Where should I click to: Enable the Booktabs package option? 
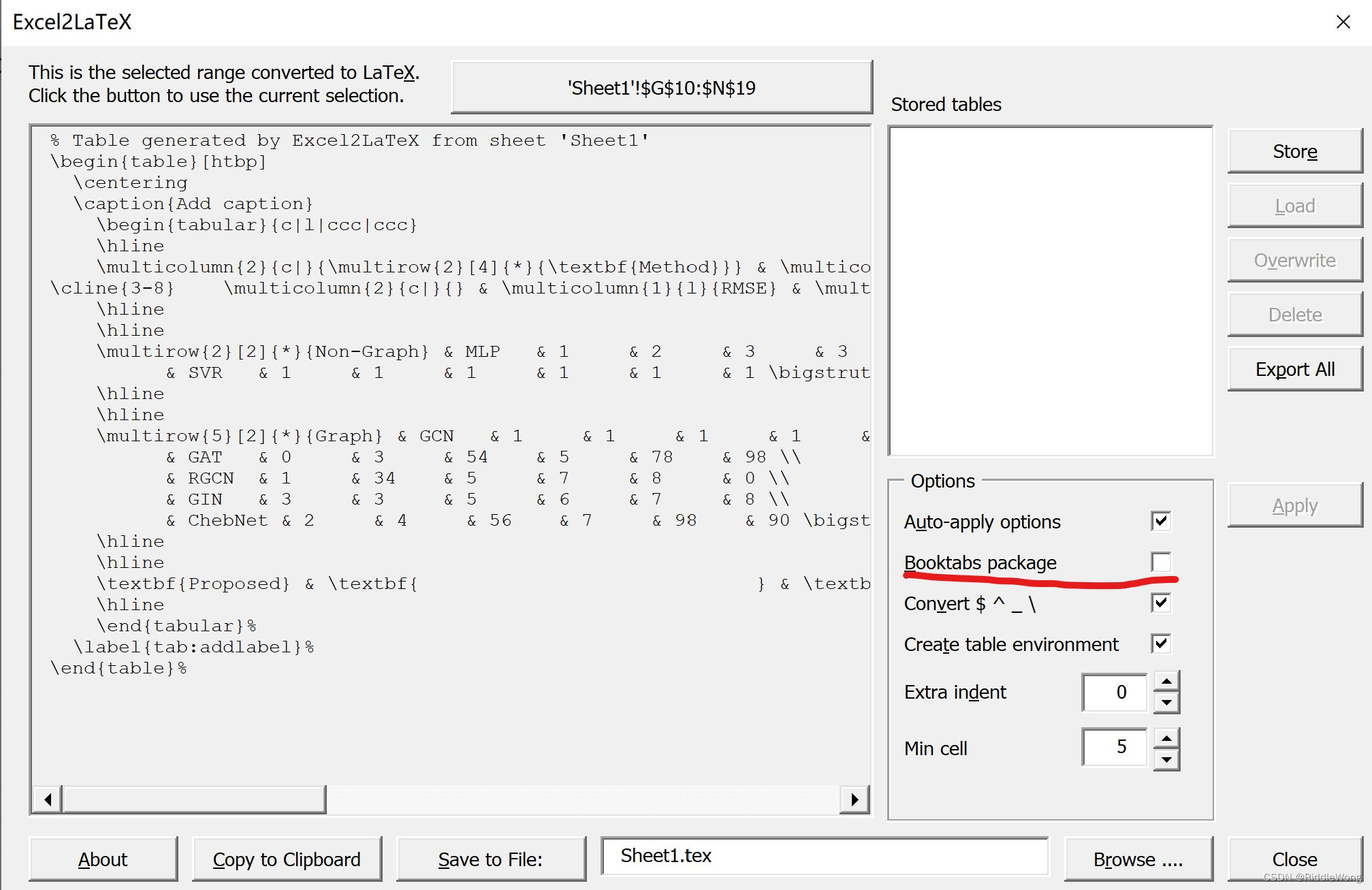(1162, 562)
